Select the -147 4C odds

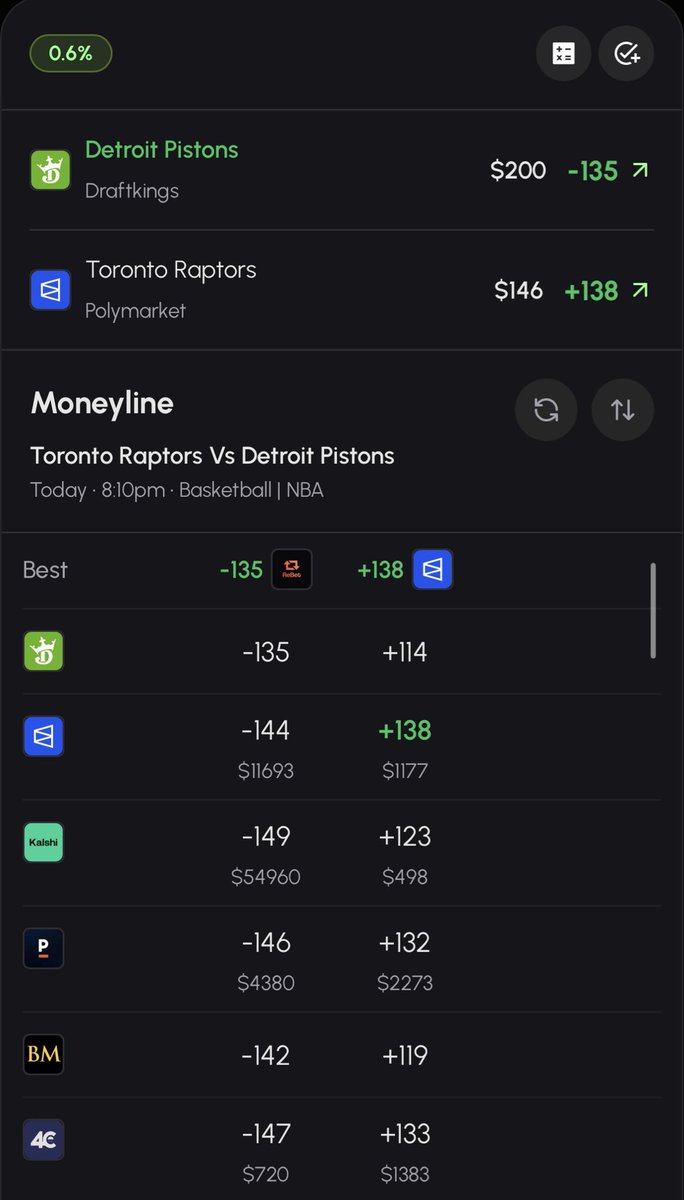pos(266,1133)
